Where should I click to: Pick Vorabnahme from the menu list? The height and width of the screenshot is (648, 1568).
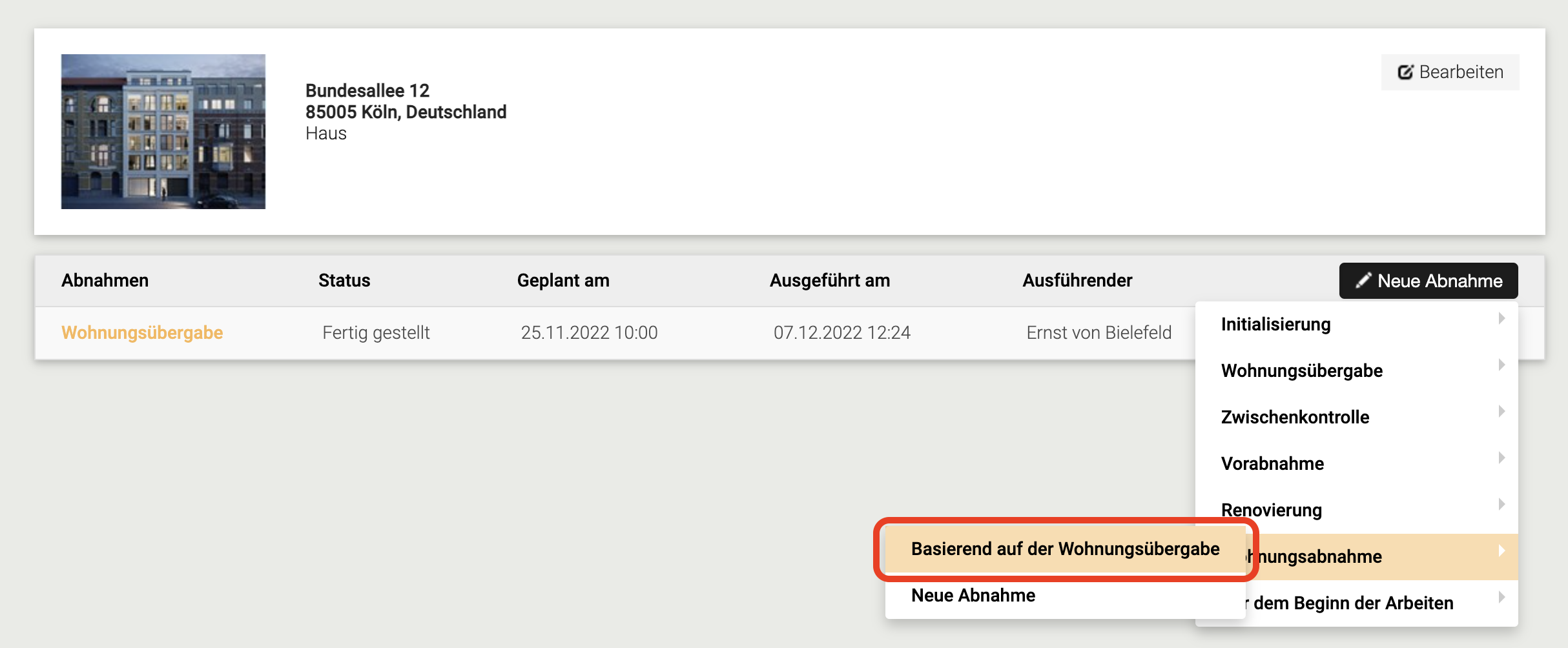[1272, 464]
